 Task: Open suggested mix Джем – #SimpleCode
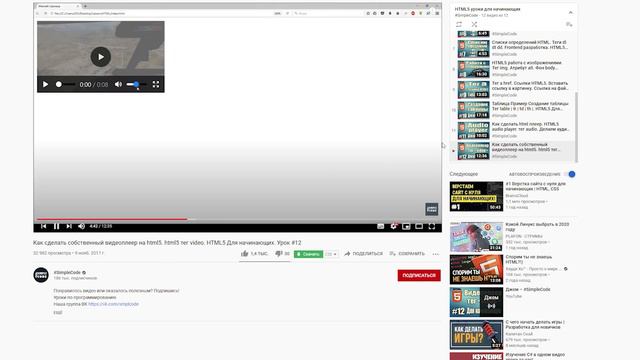click(513, 302)
